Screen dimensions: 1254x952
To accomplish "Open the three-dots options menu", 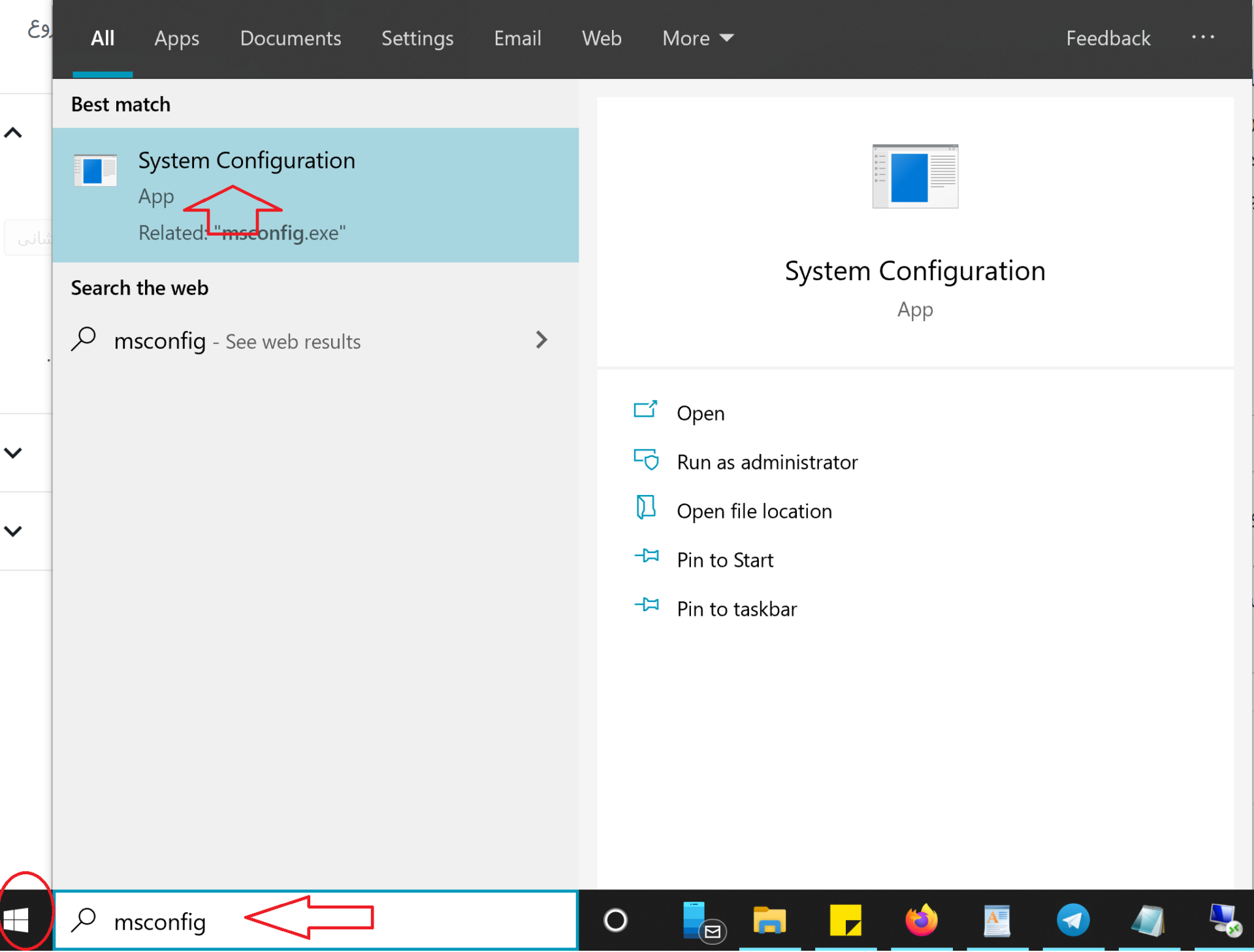I will pos(1202,37).
